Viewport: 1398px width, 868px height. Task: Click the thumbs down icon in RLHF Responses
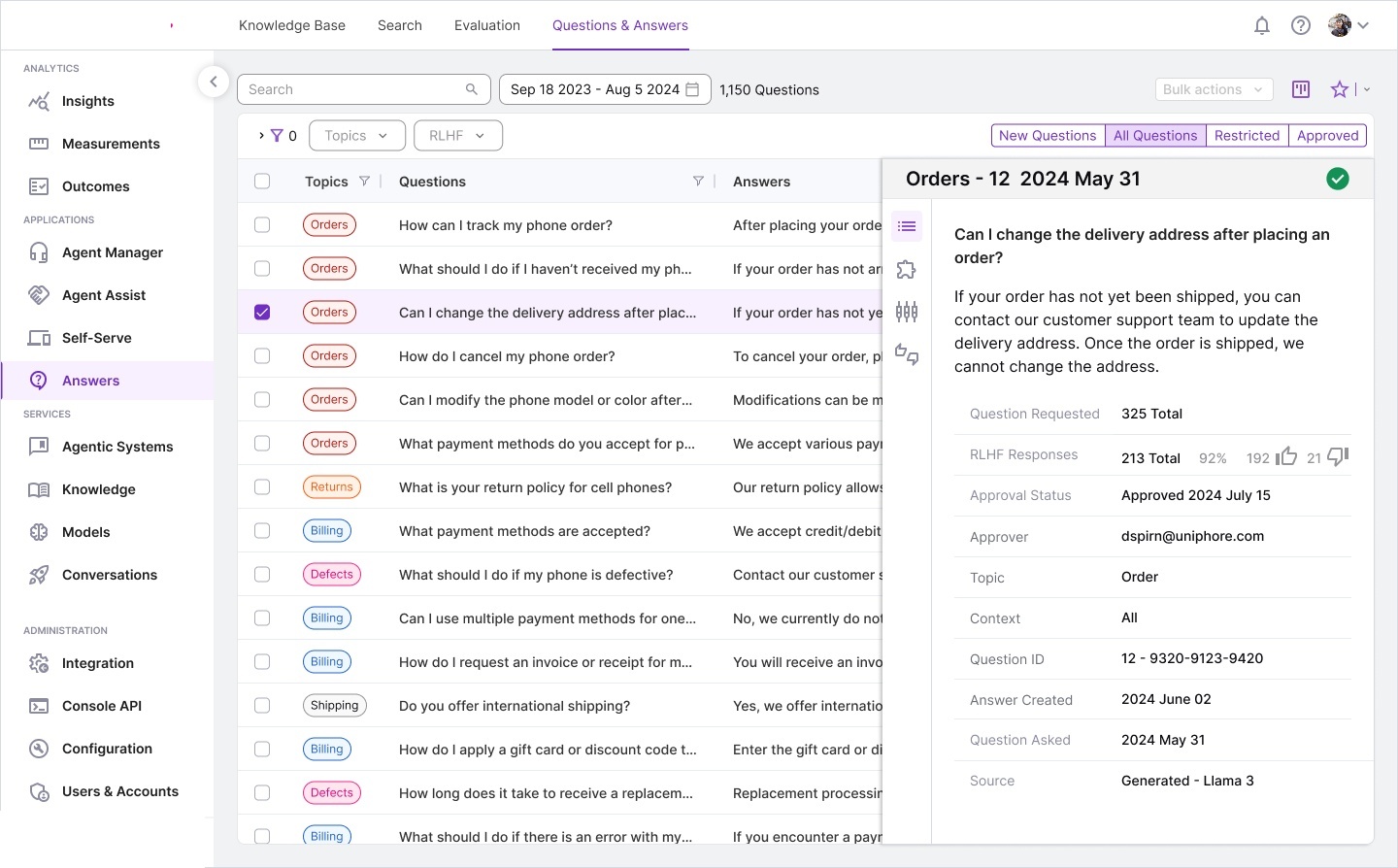(x=1338, y=456)
